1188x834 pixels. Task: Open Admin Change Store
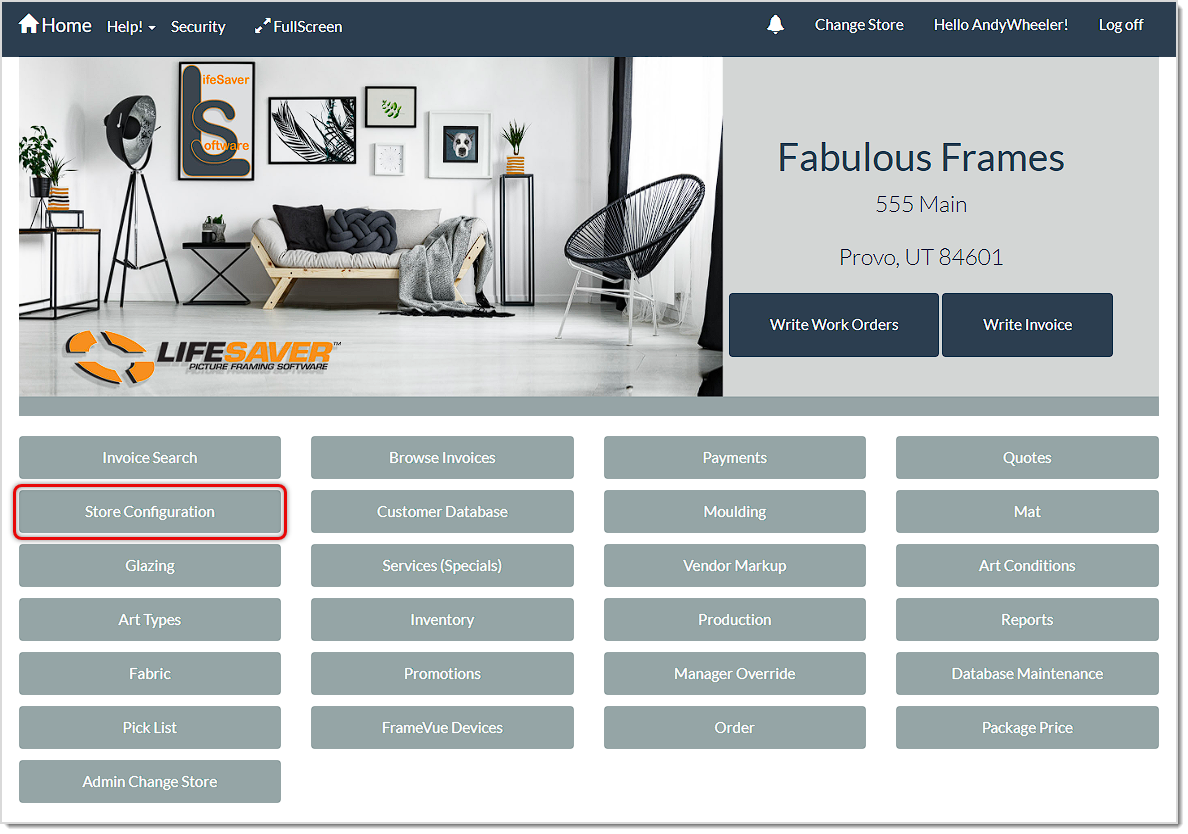click(x=149, y=781)
